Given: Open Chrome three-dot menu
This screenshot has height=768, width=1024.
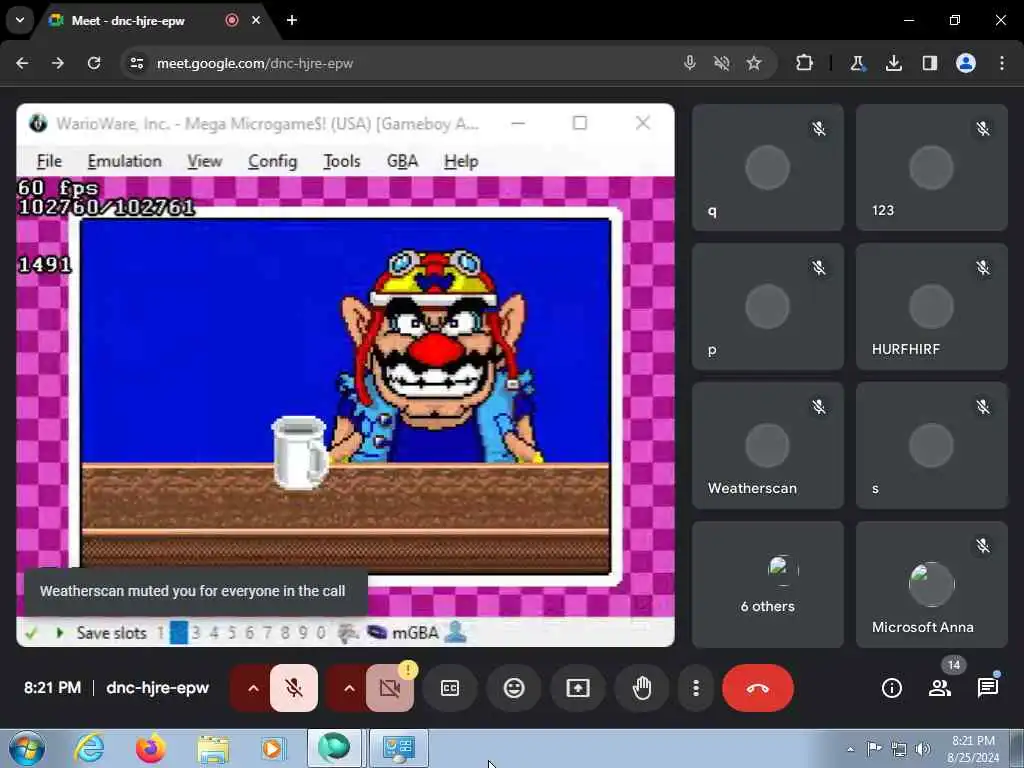Looking at the screenshot, I should tap(1002, 63).
